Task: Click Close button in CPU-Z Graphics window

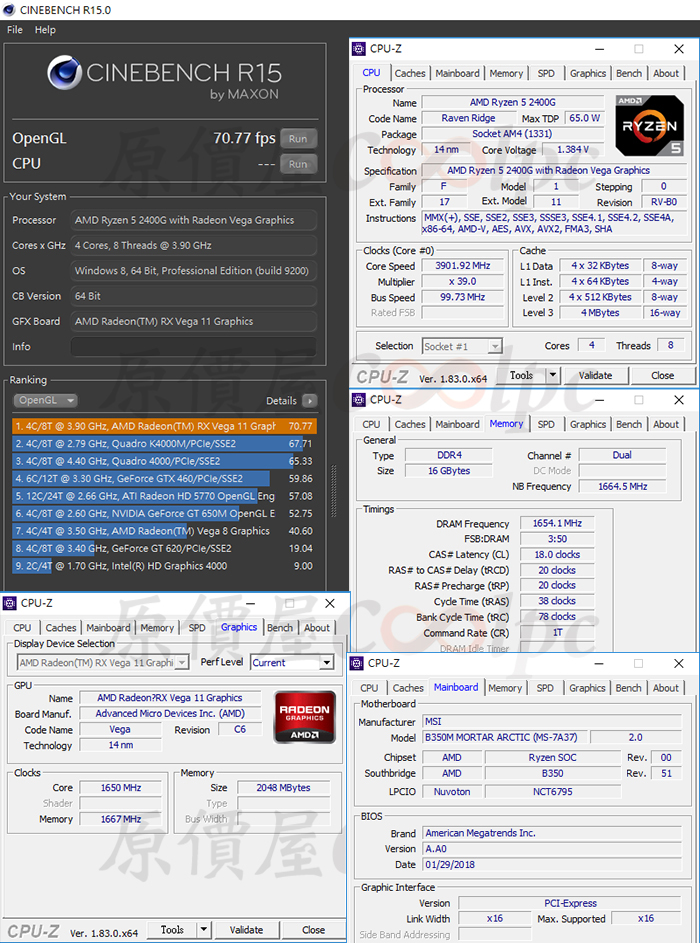Action: point(313,930)
